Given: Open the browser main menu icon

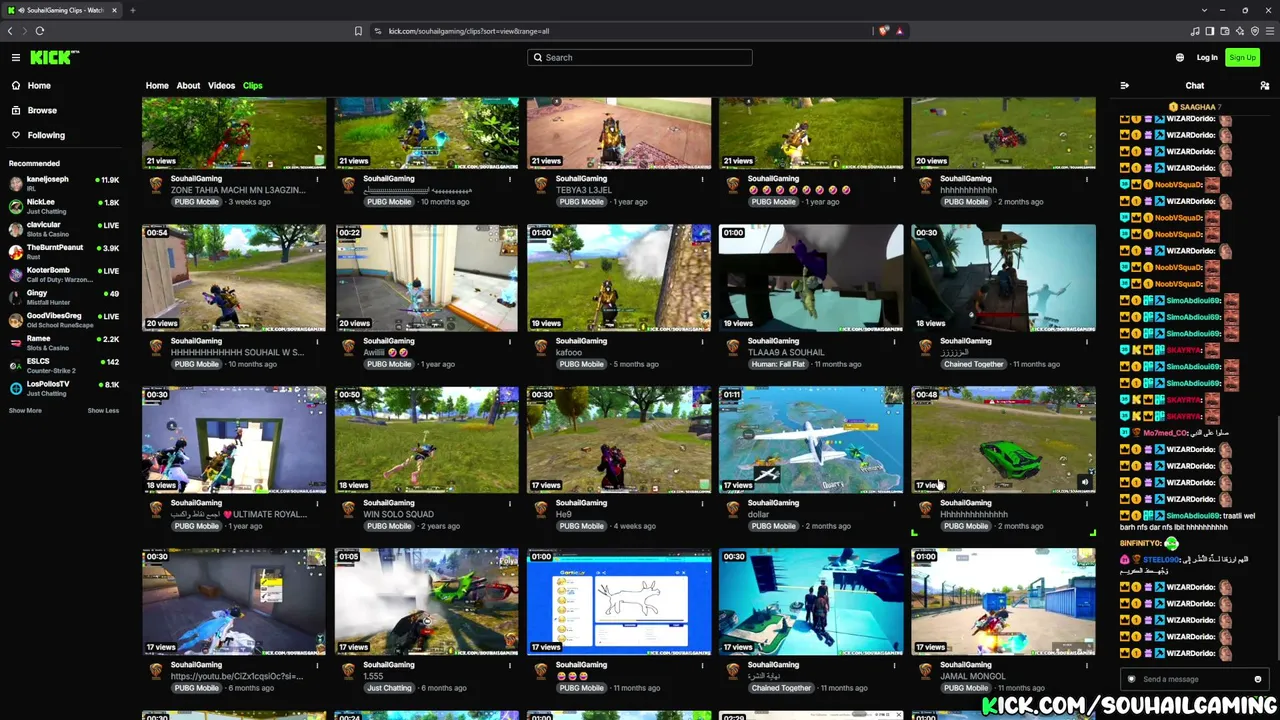Looking at the screenshot, I should click(x=1270, y=31).
